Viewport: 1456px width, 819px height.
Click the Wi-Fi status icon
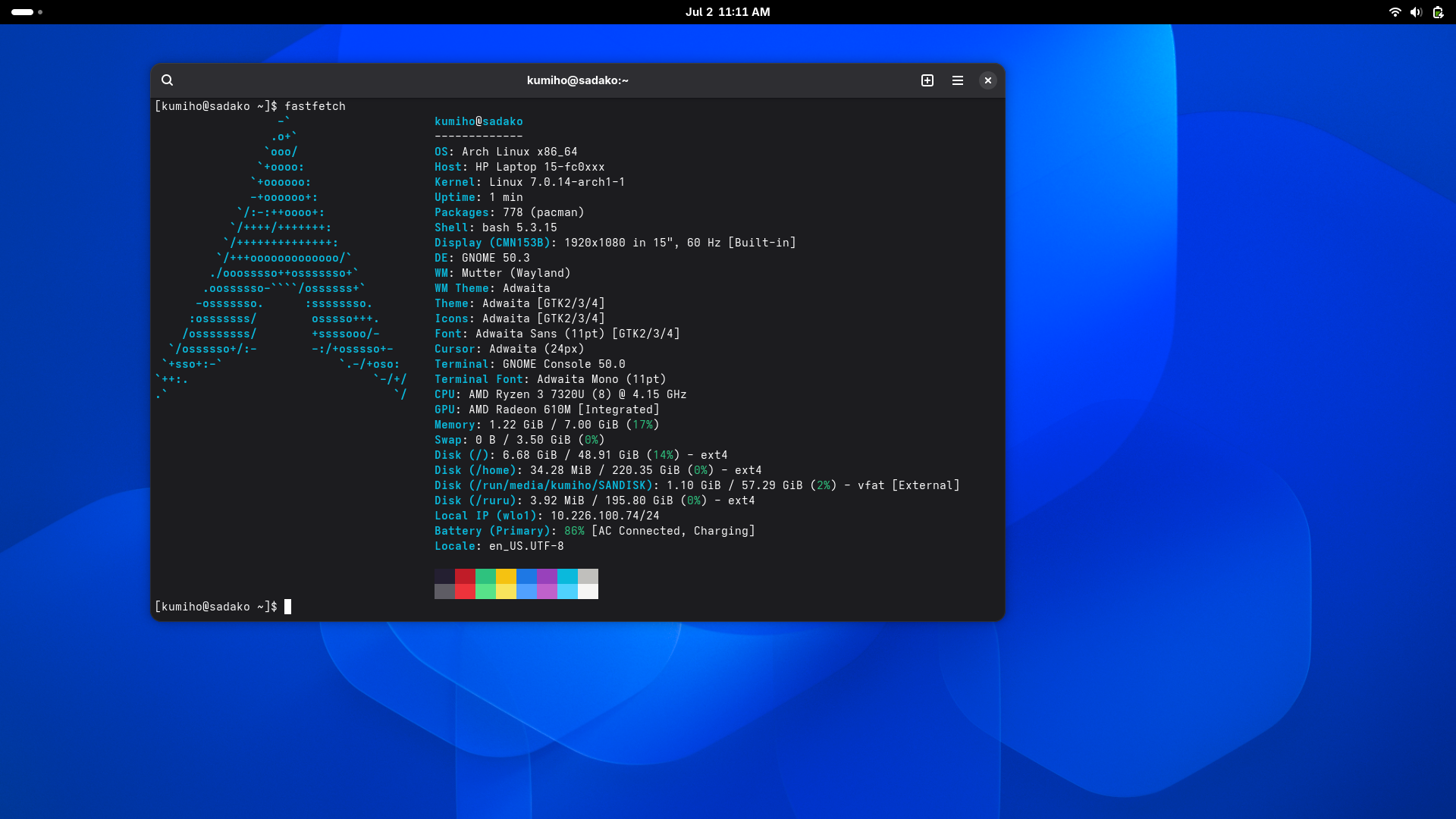pyautogui.click(x=1395, y=12)
